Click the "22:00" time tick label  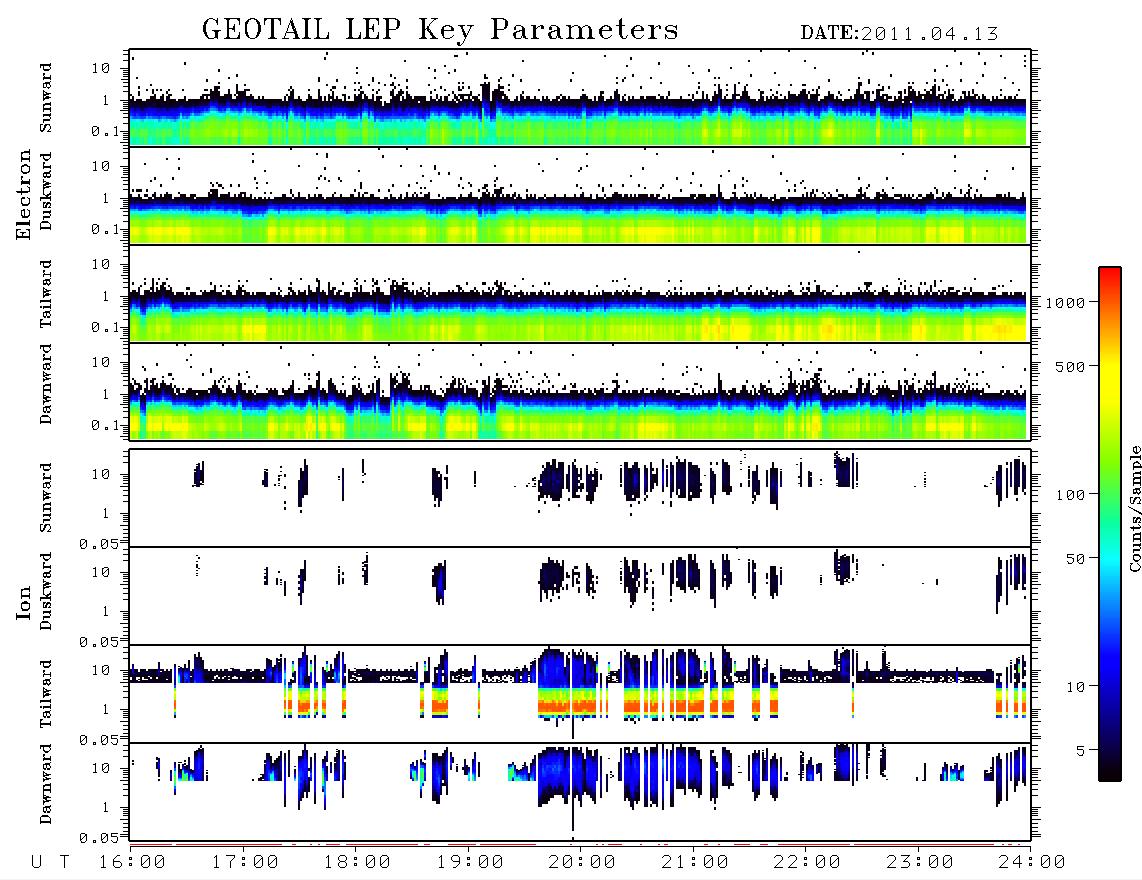click(807, 863)
